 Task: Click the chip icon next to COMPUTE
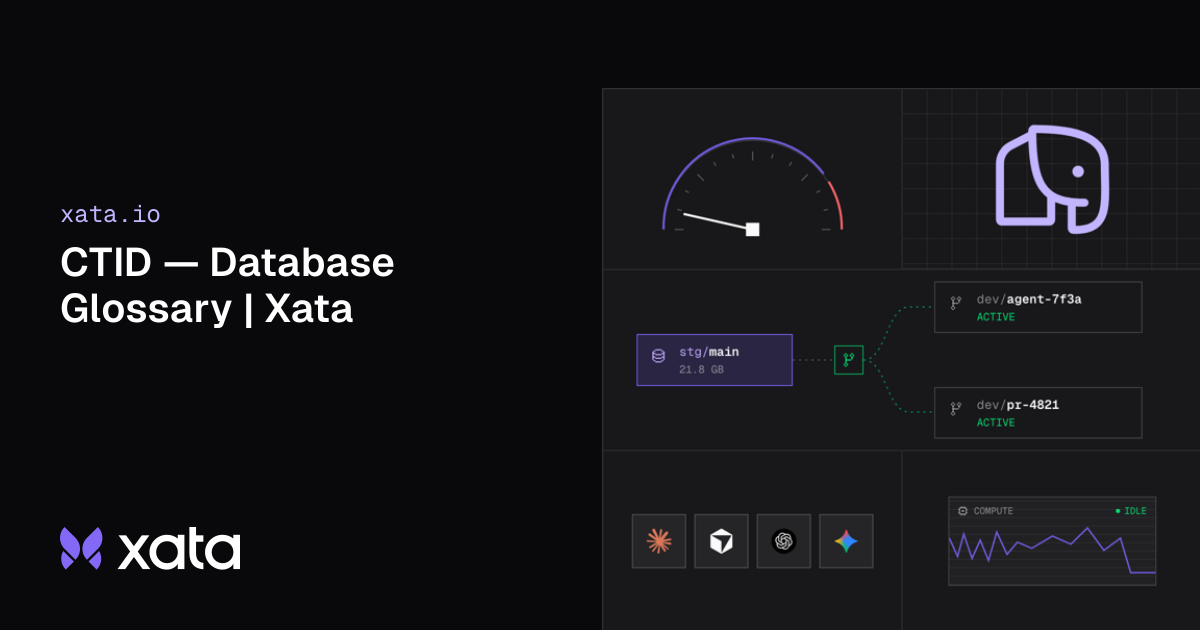coord(963,511)
